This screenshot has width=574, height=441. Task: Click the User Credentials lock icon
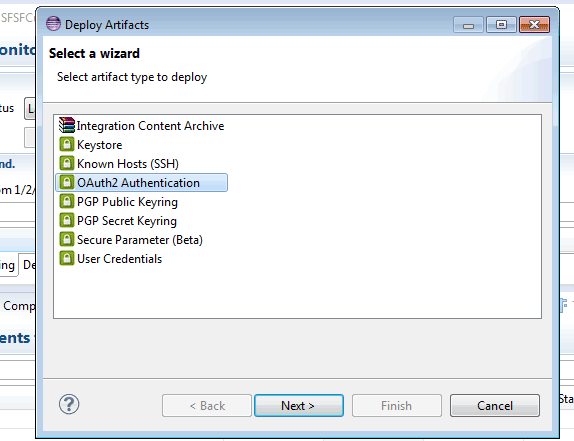[x=67, y=258]
